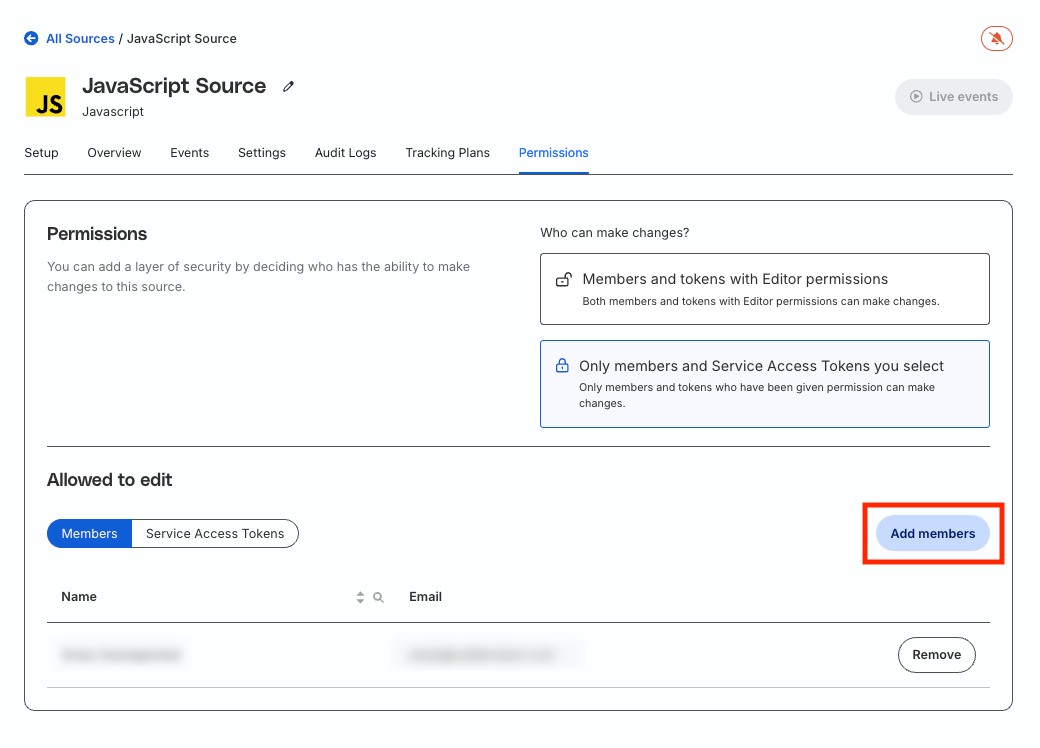This screenshot has width=1040, height=748.
Task: Switch to Service Access Tokens segment
Action: coord(215,534)
